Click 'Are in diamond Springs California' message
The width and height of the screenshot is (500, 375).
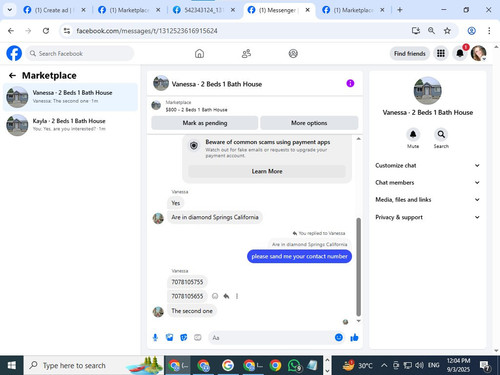(215, 217)
